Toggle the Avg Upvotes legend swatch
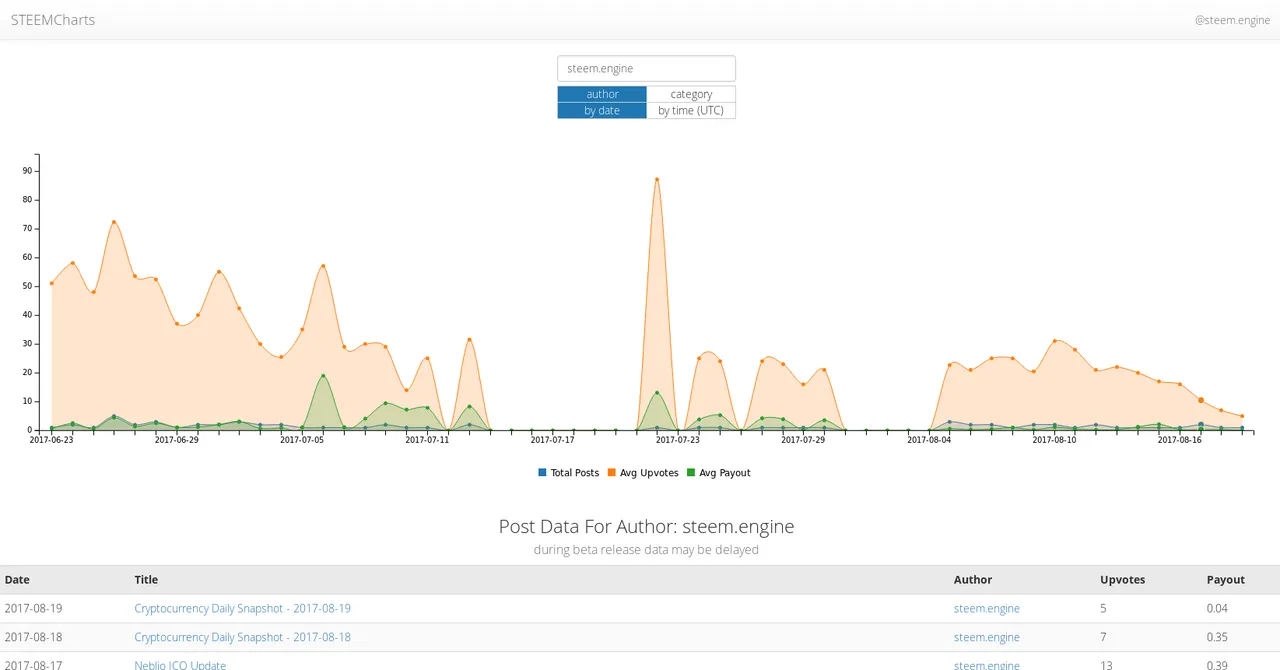 pyautogui.click(x=612, y=473)
